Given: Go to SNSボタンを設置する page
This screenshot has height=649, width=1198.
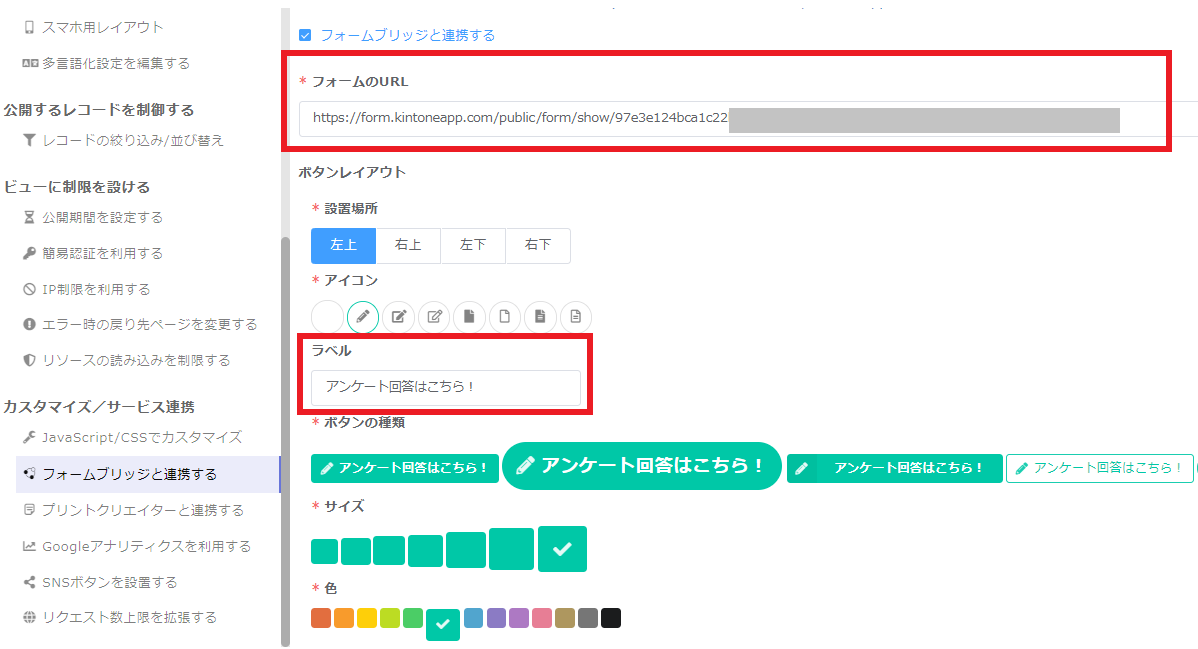Looking at the screenshot, I should pyautogui.click(x=109, y=582).
